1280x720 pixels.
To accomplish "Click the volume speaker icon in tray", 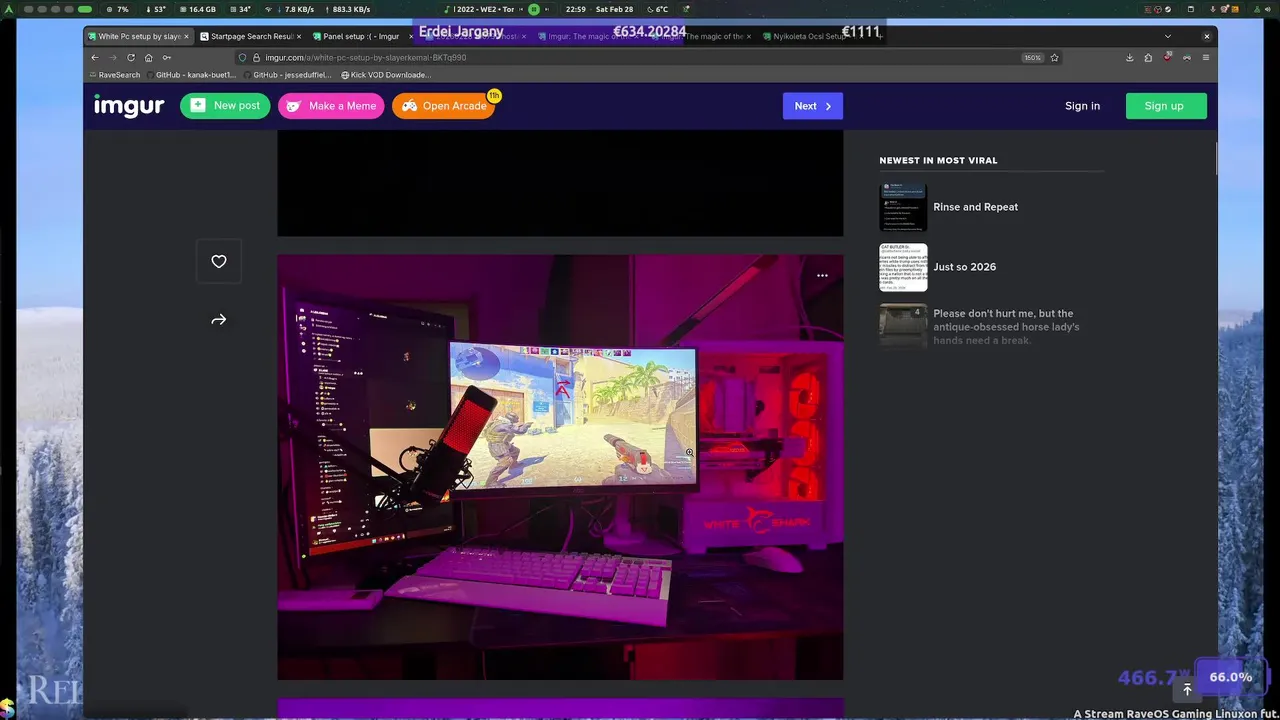I will 1267,9.
